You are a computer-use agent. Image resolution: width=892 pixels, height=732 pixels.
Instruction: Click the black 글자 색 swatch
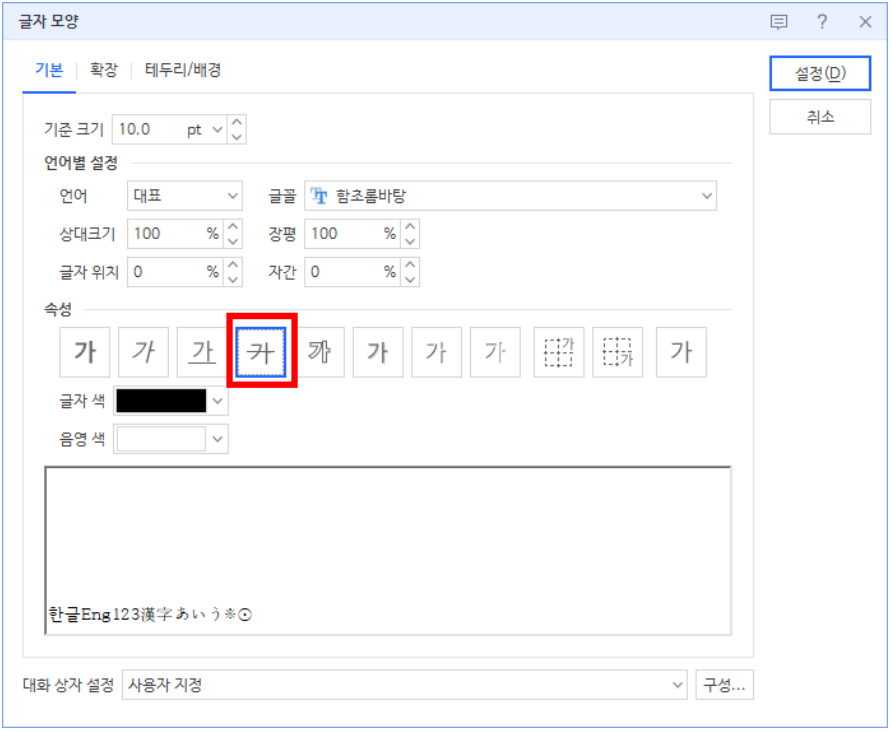(x=161, y=401)
